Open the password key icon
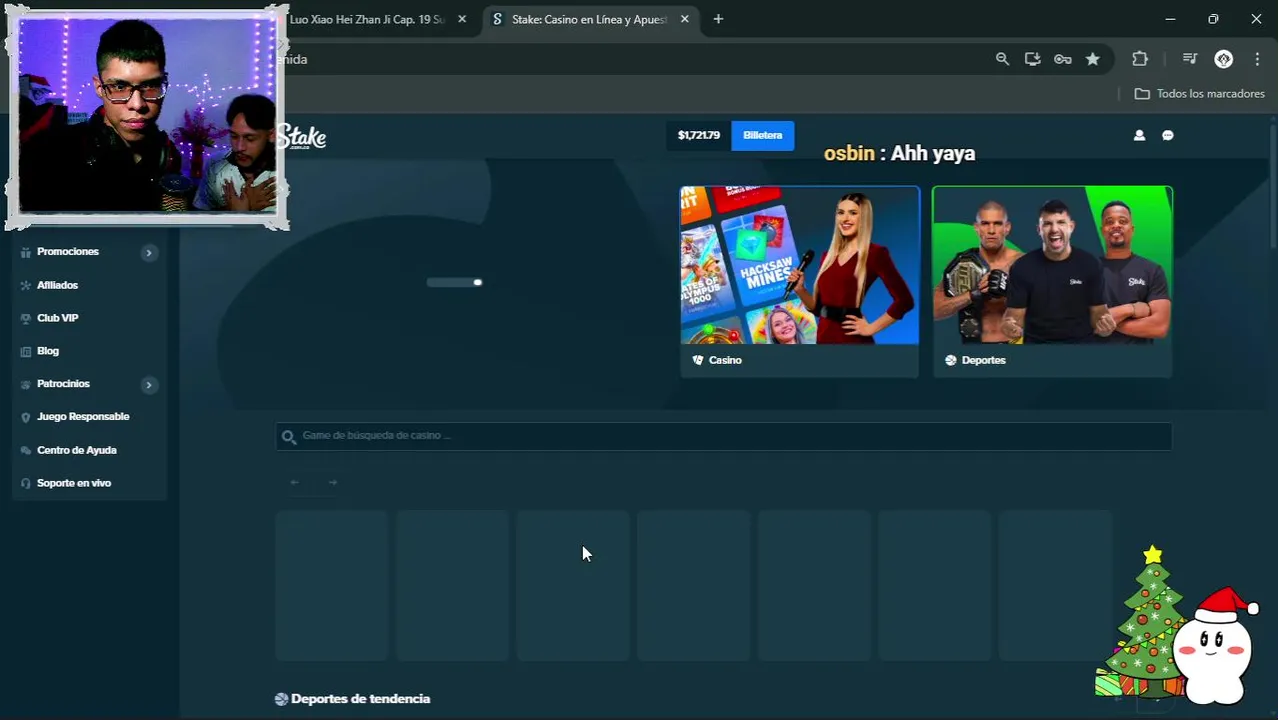The image size is (1278, 720). tap(1062, 59)
